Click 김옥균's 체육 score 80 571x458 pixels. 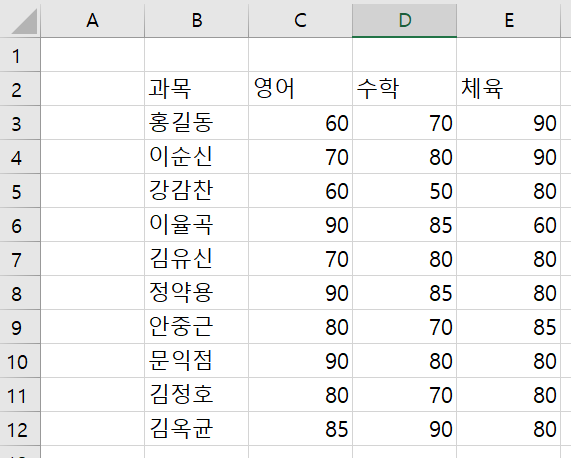point(509,429)
